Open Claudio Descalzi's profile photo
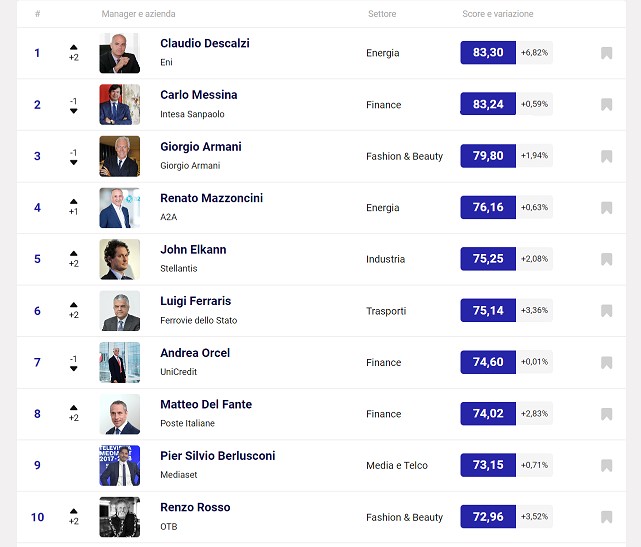This screenshot has height=547, width=641. tap(119, 53)
